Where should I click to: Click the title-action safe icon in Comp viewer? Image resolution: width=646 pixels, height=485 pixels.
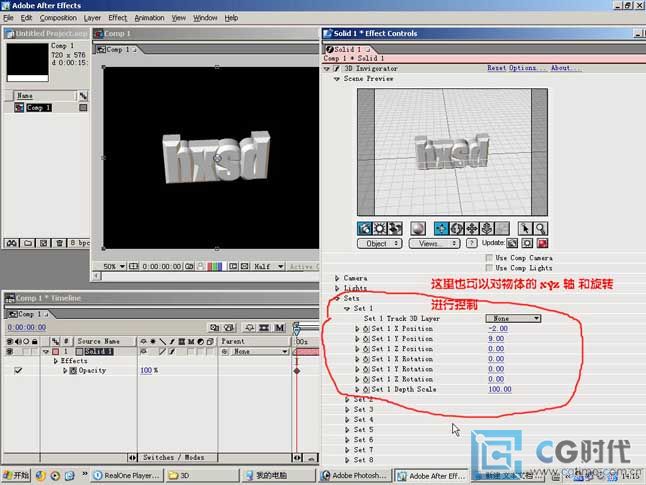point(133,266)
